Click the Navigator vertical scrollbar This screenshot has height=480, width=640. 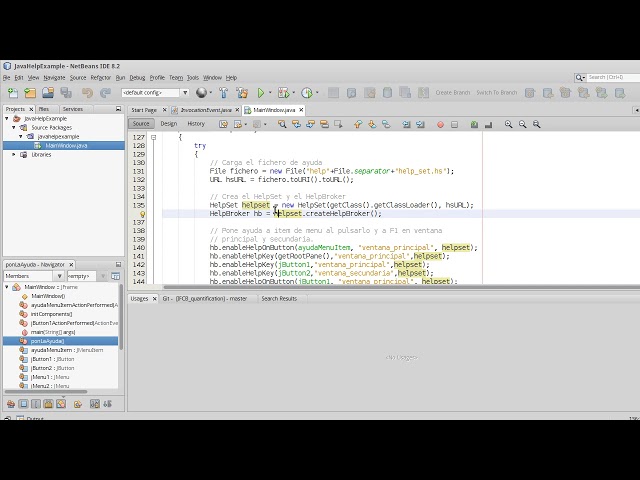(121, 318)
